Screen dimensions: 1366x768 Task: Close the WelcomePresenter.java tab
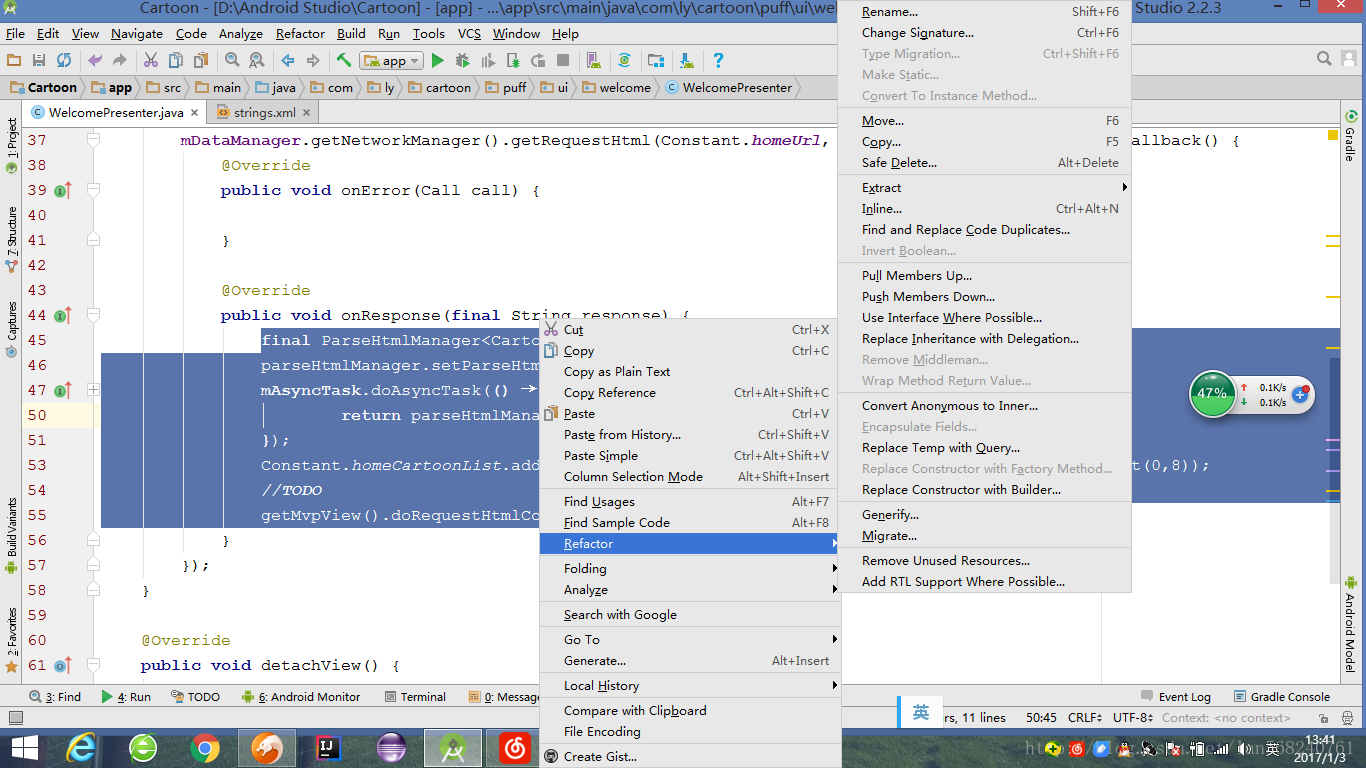tap(194, 113)
